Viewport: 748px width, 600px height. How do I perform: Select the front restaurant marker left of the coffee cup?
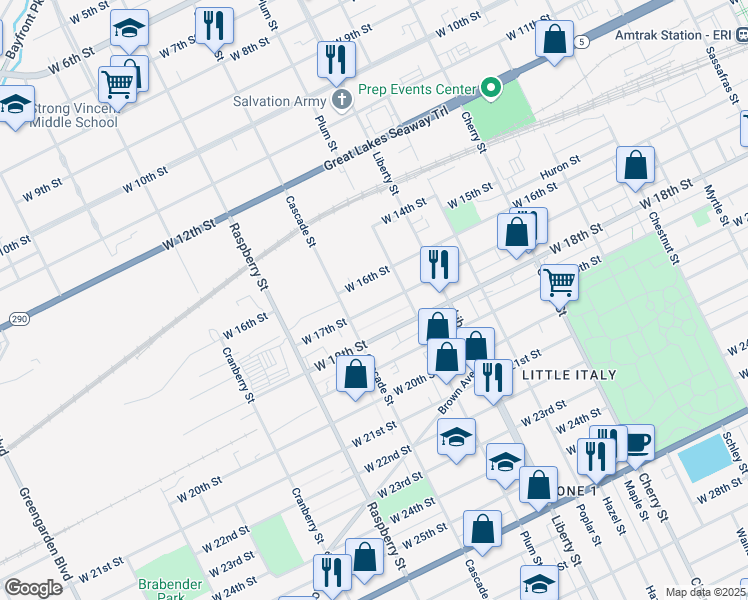pos(596,459)
